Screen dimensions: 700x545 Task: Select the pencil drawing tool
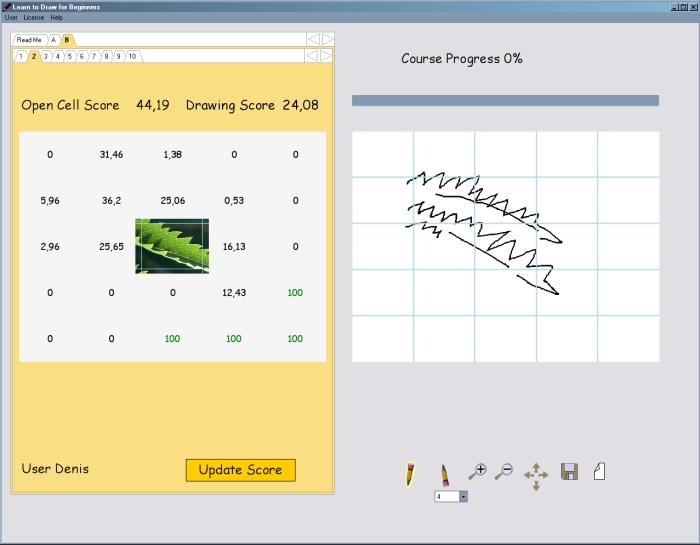click(410, 473)
